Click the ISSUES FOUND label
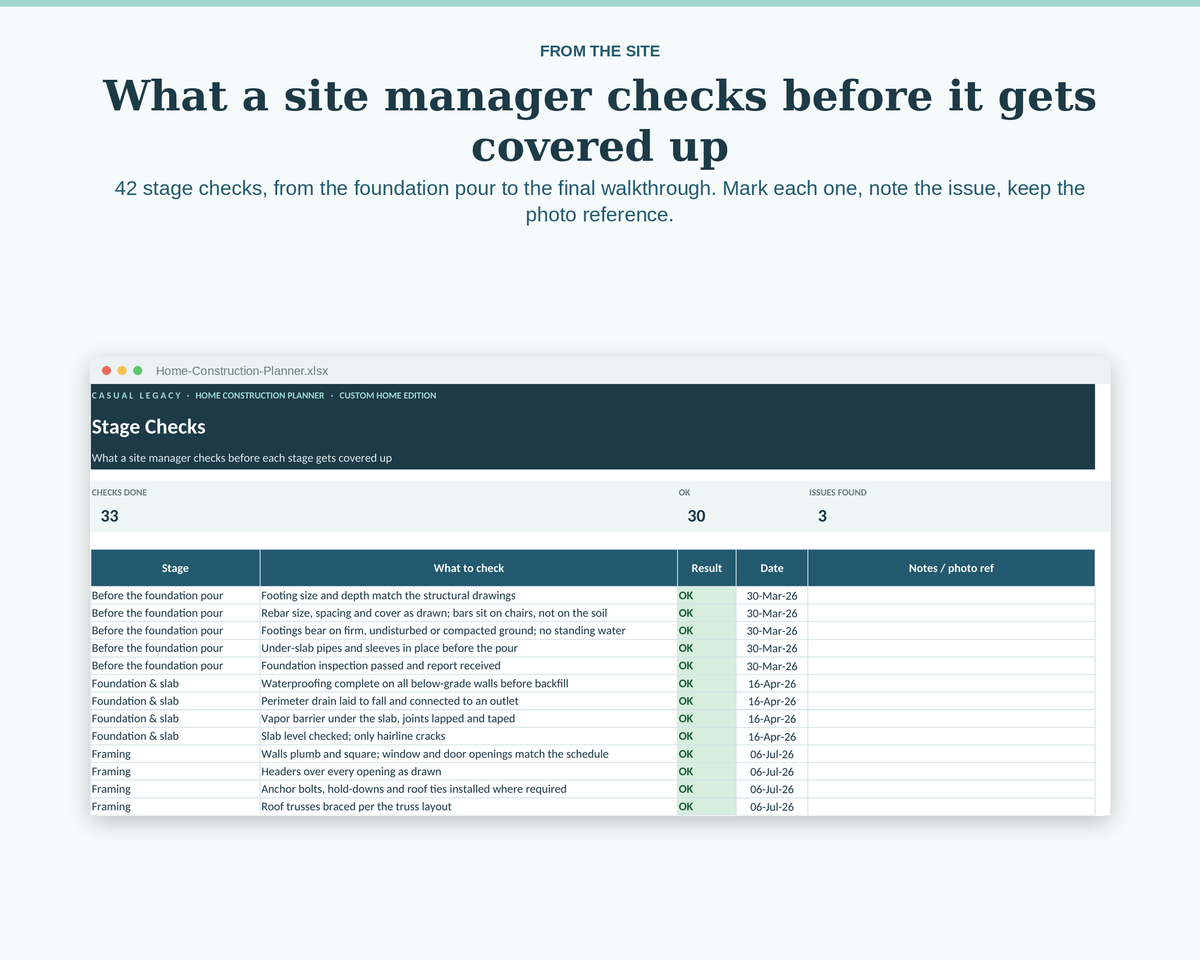1200x960 pixels. (838, 493)
